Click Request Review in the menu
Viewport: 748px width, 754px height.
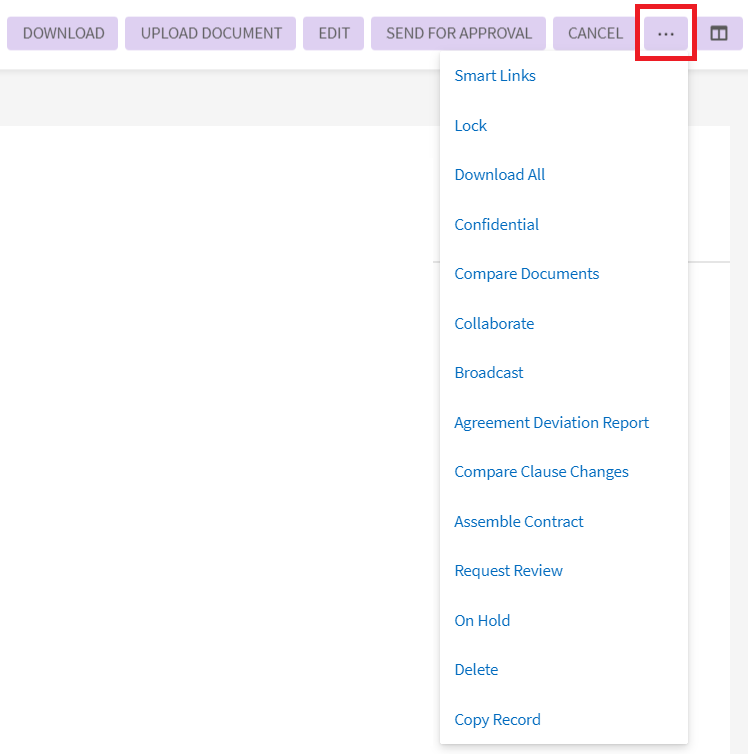click(508, 571)
